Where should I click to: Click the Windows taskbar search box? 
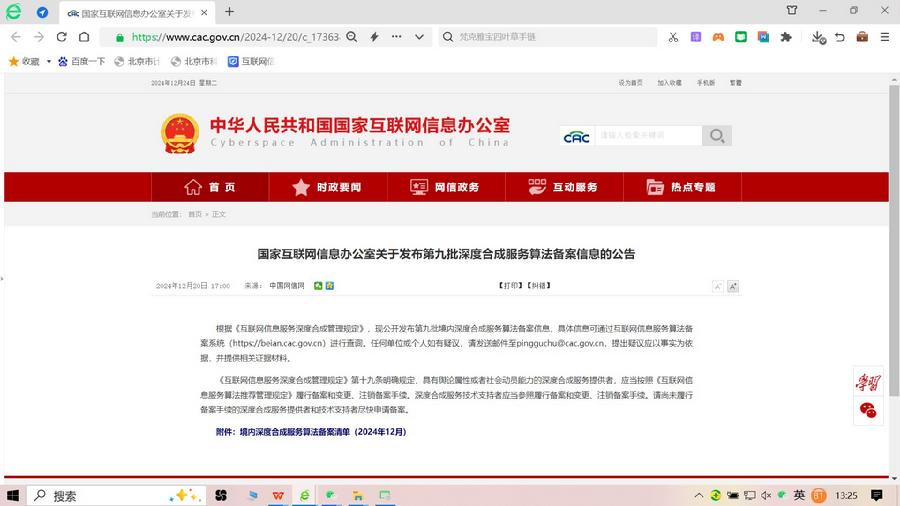(117, 496)
